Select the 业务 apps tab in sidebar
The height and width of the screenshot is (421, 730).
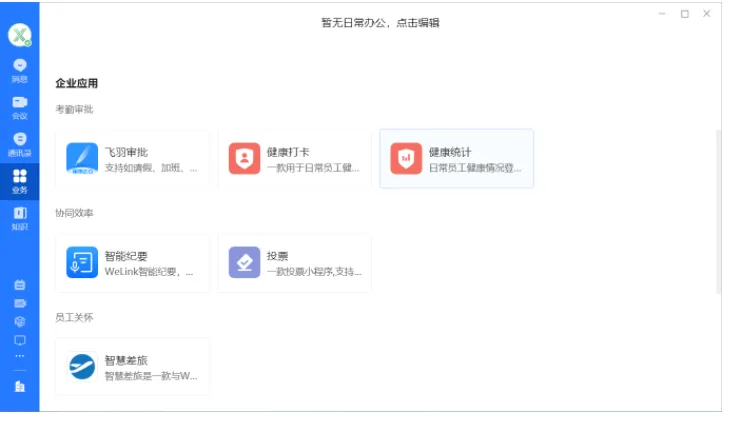coord(20,182)
